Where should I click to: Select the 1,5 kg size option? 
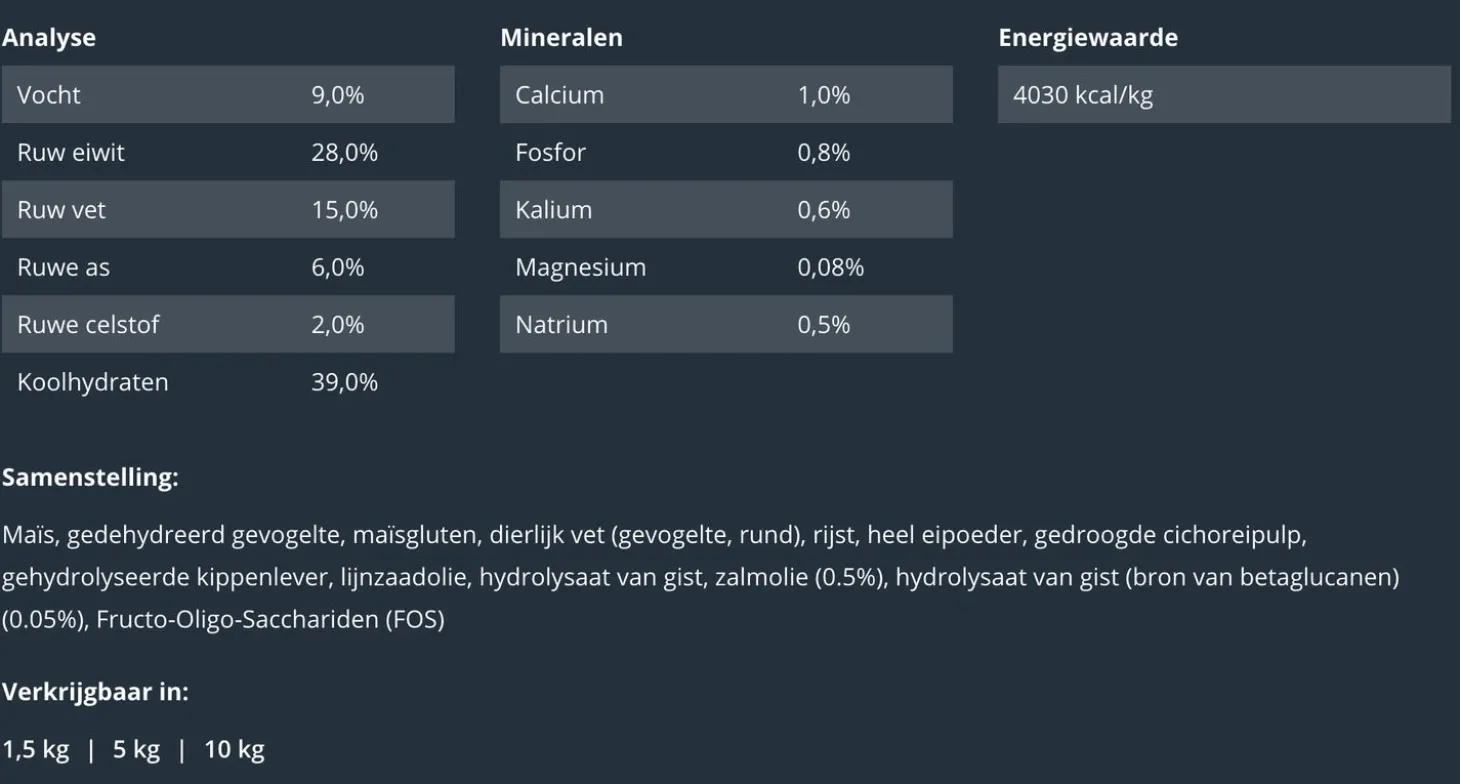36,750
